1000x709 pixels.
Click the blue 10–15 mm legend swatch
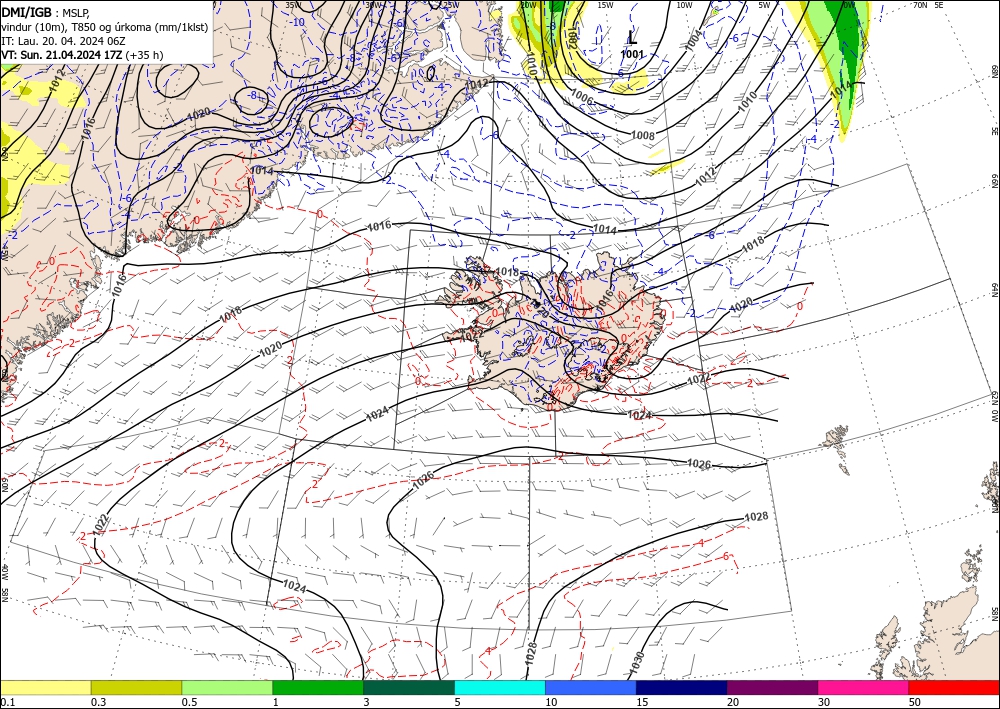[x=591, y=687]
